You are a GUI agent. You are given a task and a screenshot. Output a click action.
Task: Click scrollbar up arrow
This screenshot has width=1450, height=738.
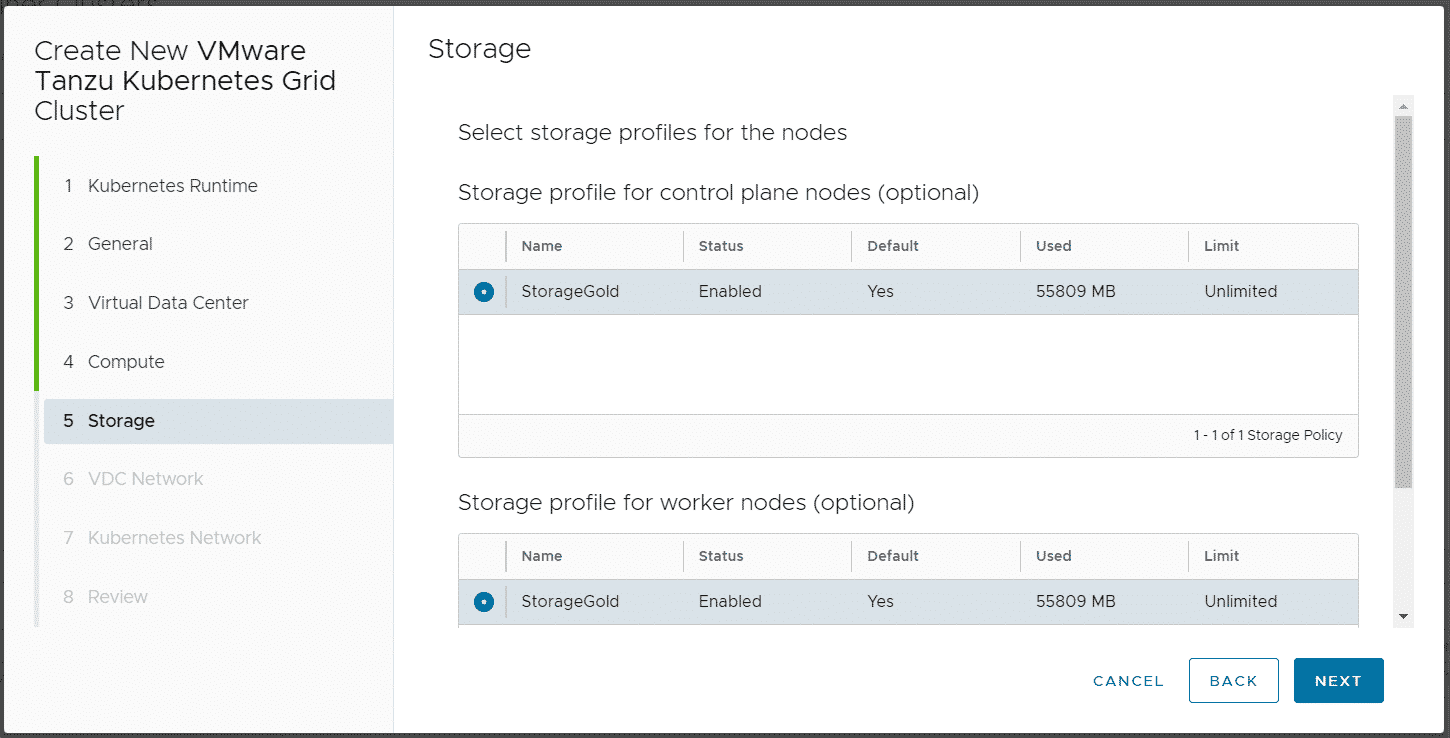click(x=1403, y=106)
